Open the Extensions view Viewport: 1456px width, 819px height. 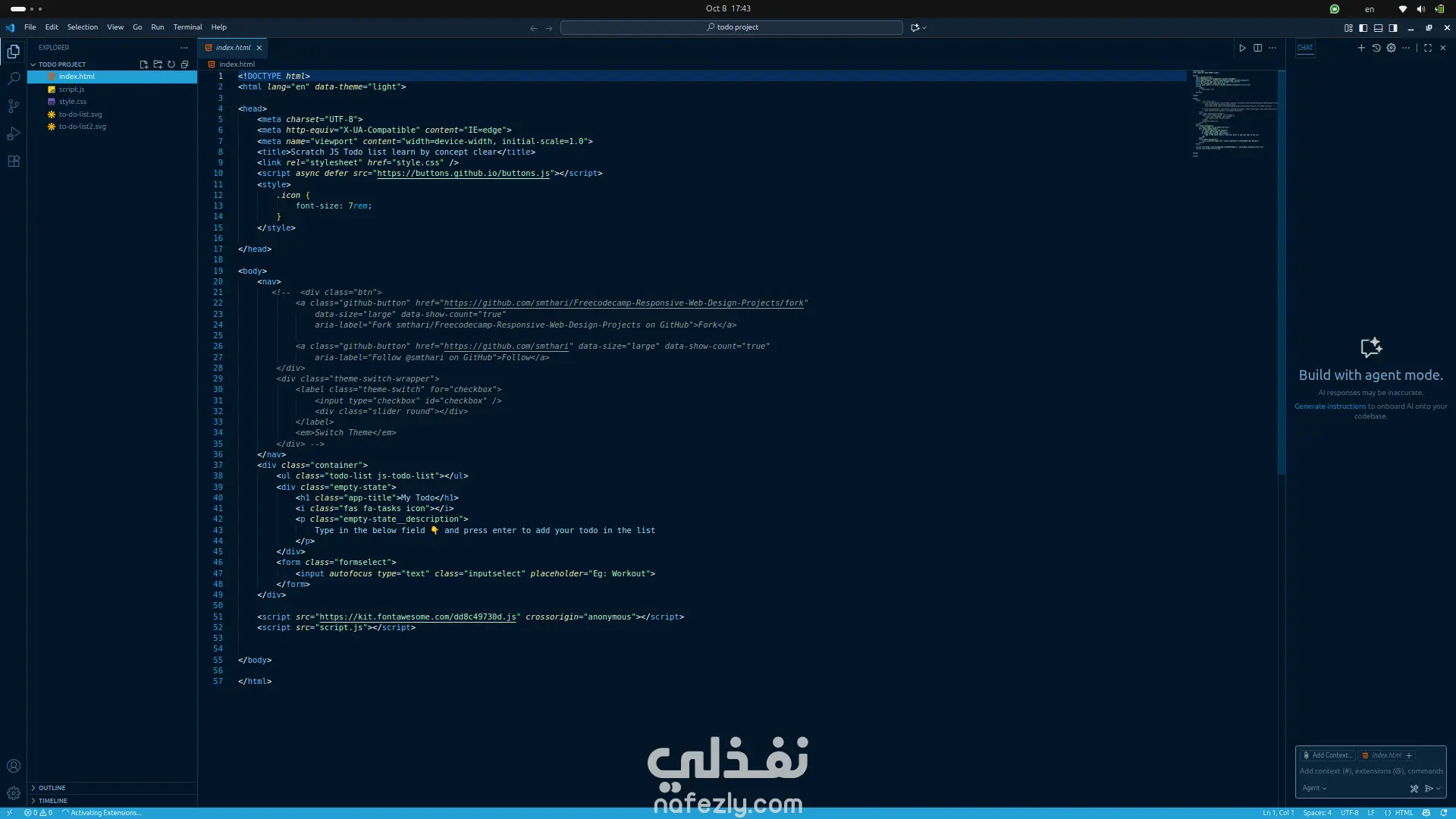[x=14, y=162]
